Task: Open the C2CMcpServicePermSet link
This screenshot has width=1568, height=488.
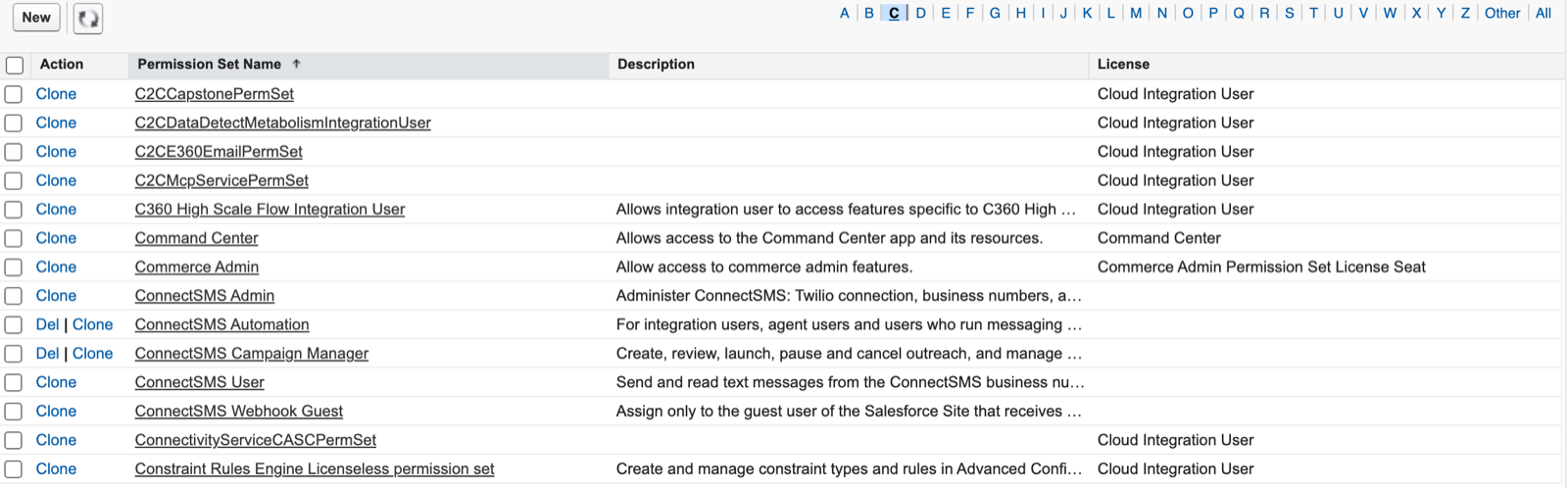Action: point(221,180)
